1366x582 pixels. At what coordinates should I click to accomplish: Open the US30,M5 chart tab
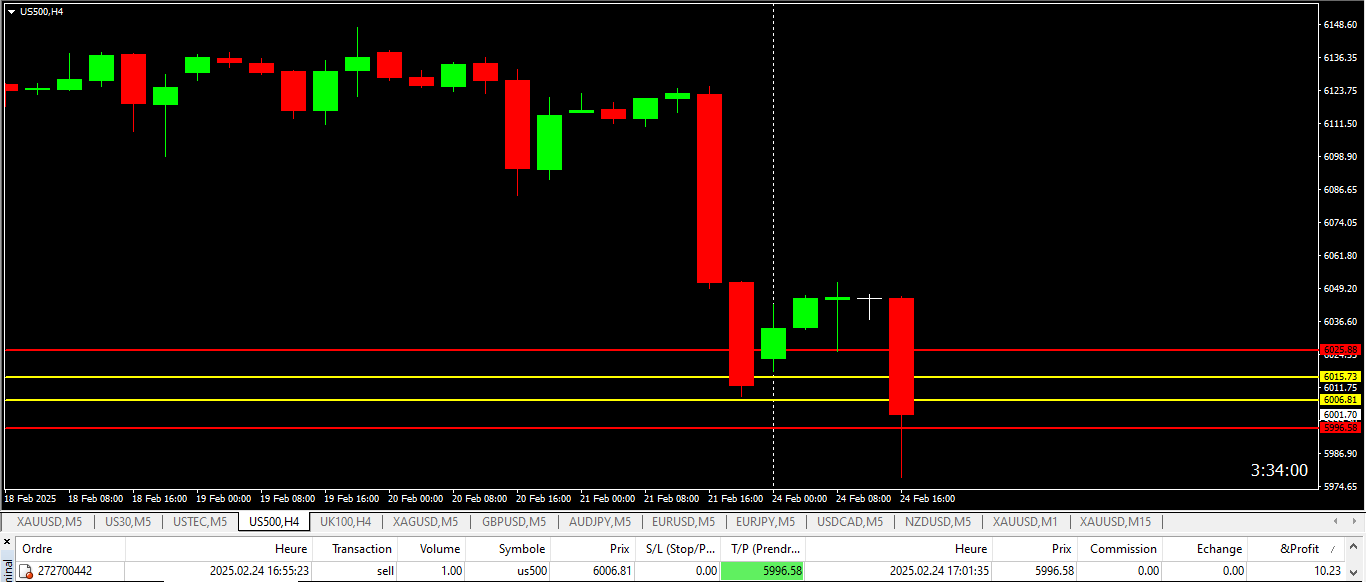128,521
